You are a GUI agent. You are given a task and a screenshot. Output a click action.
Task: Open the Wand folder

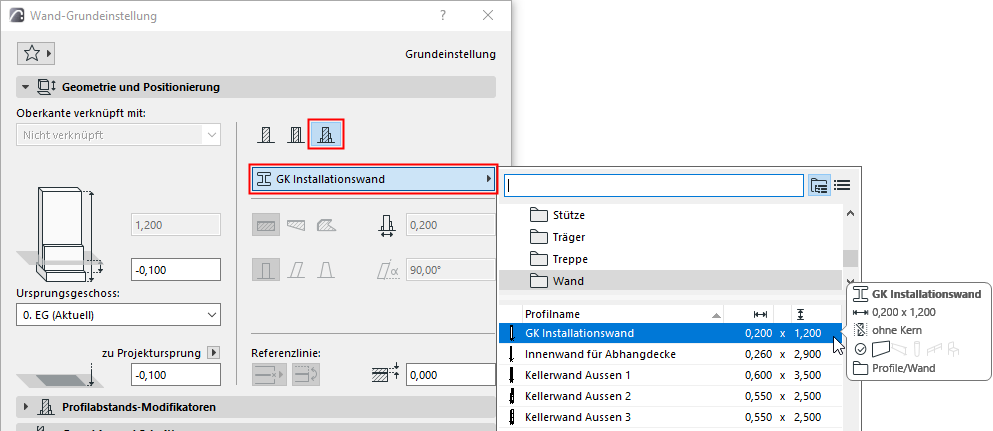point(567,281)
